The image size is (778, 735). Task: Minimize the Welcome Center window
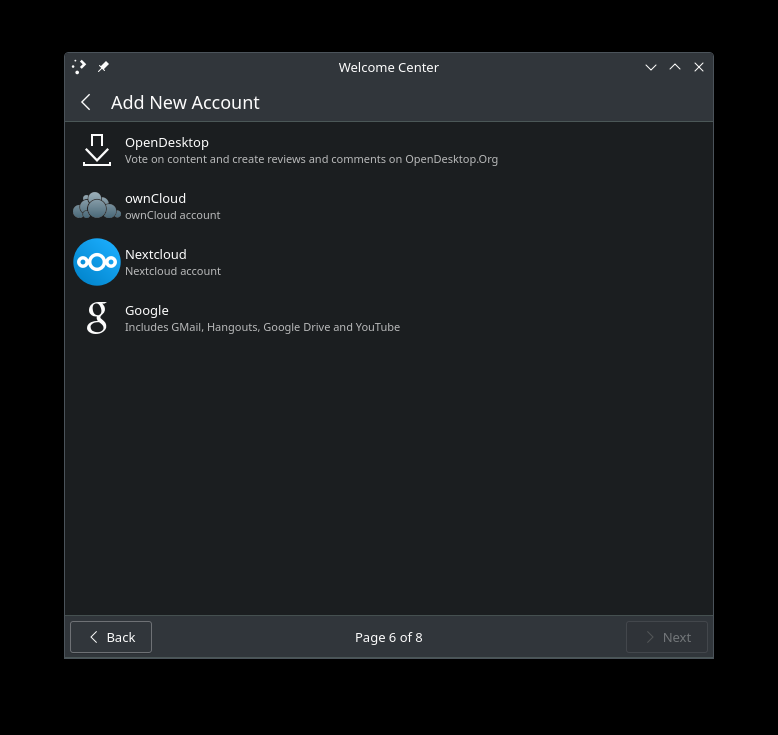pyautogui.click(x=651, y=67)
